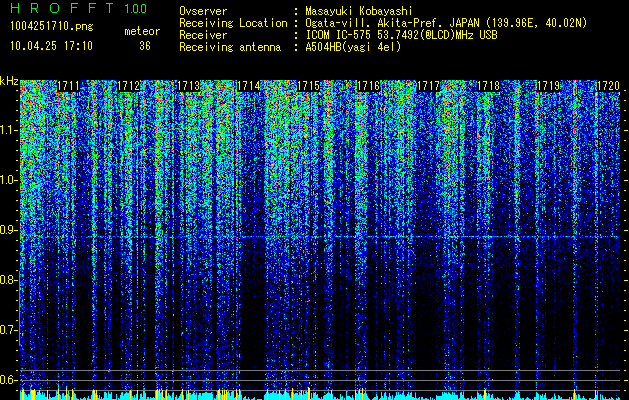Click the 'Ovserver' field label

(x=203, y=11)
